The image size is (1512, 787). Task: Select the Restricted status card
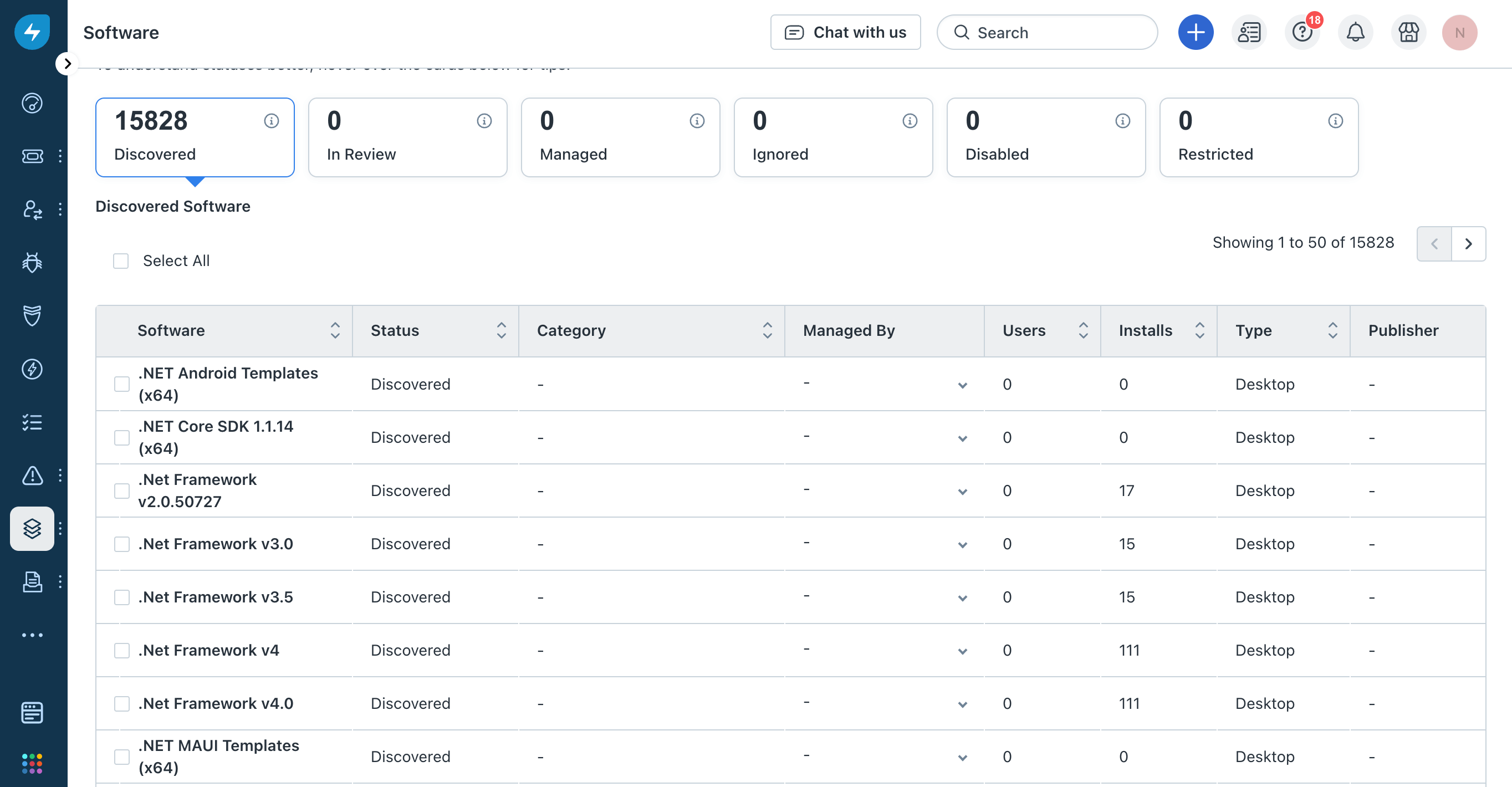pyautogui.click(x=1259, y=137)
